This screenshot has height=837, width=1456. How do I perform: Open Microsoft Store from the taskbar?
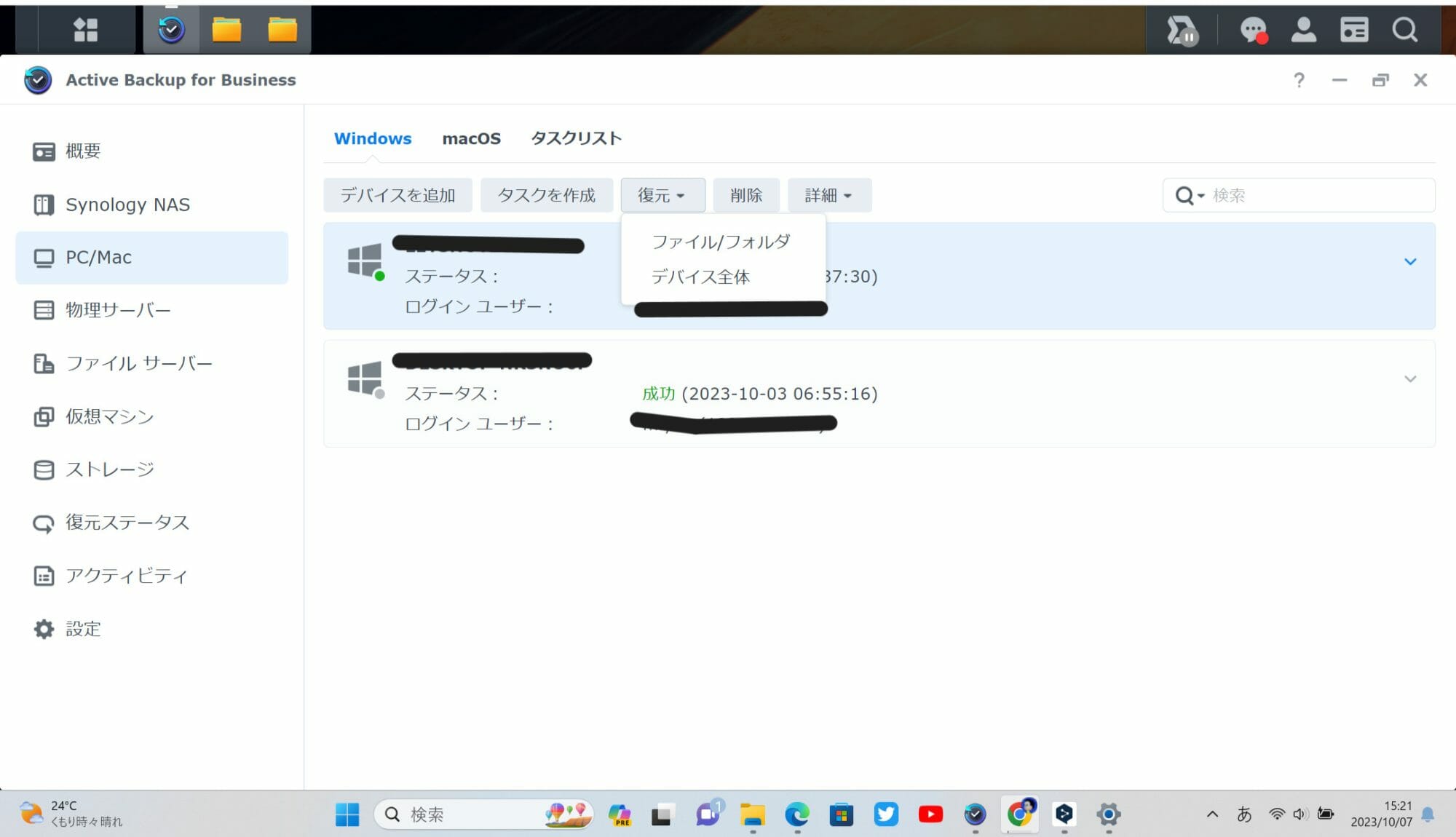point(841,814)
